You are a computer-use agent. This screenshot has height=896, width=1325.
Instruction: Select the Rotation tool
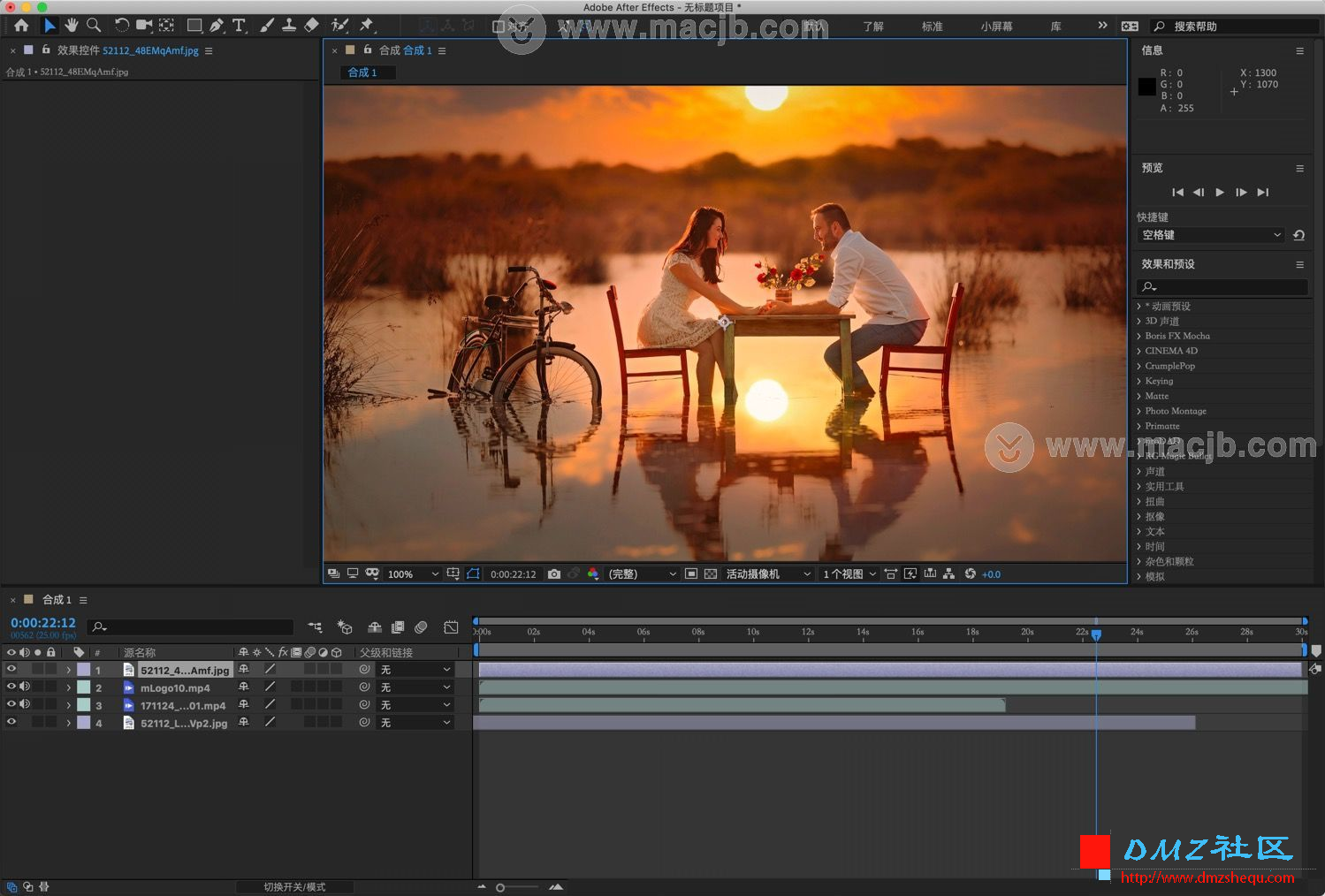pos(122,26)
